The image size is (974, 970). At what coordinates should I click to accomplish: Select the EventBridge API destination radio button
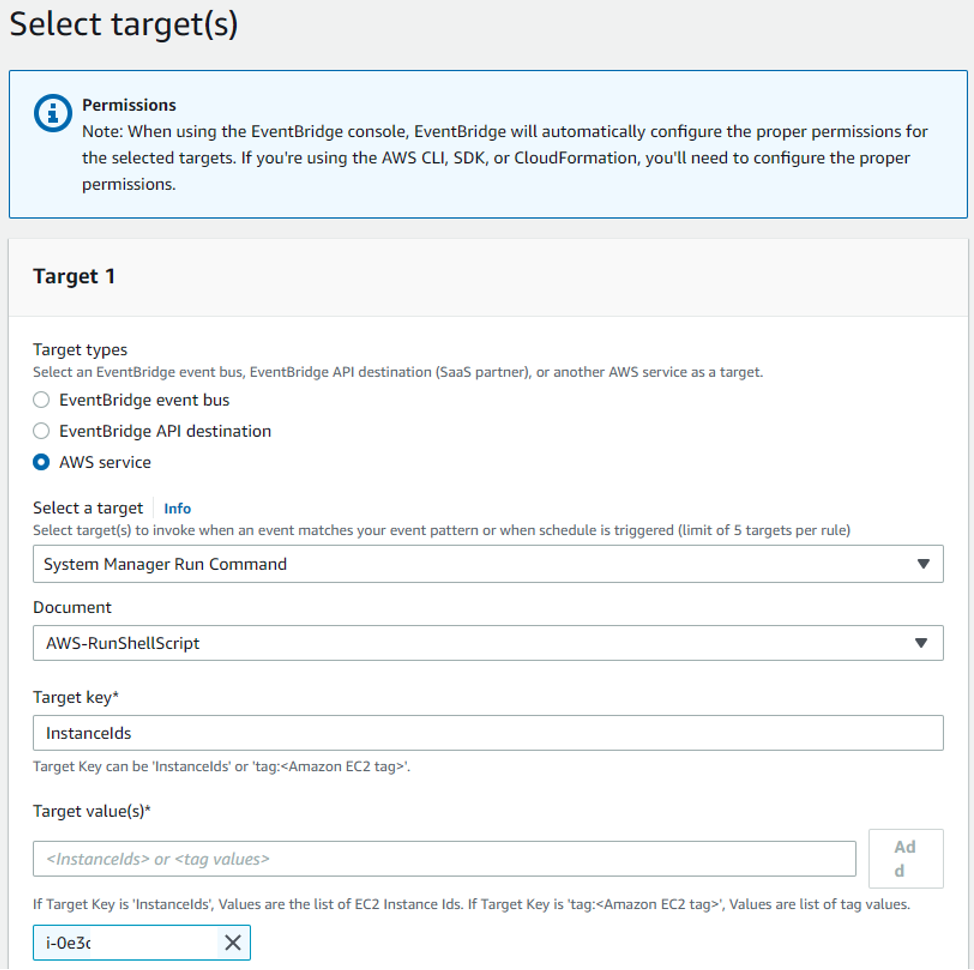40,431
